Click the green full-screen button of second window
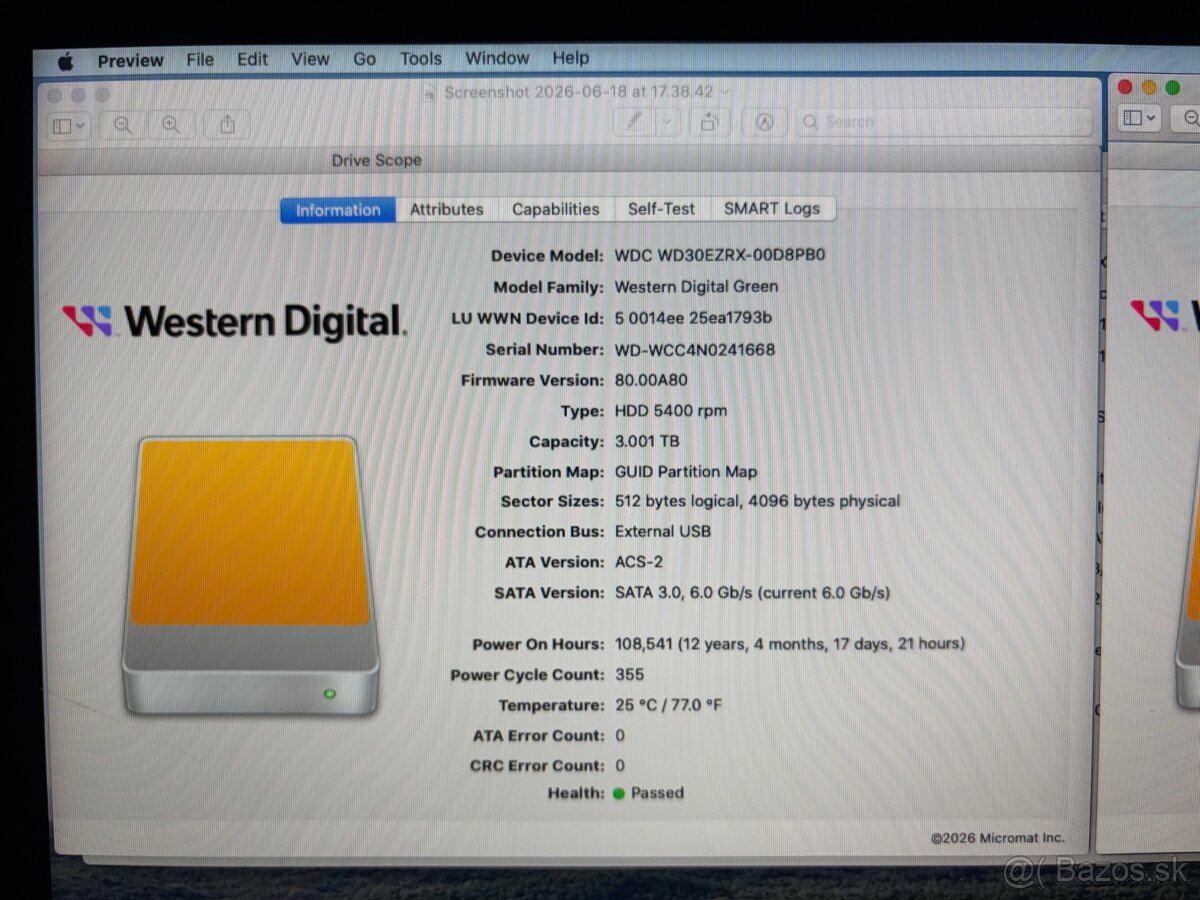1200x900 pixels. [1172, 88]
